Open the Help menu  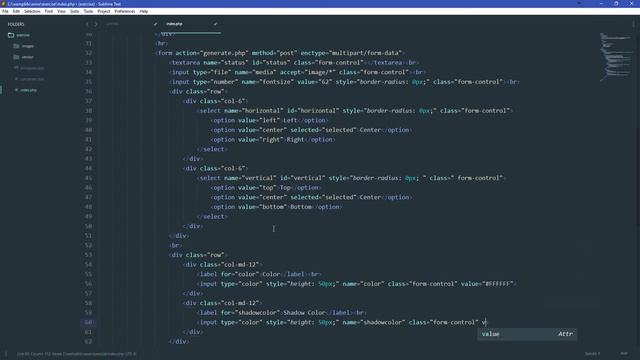coord(144,11)
